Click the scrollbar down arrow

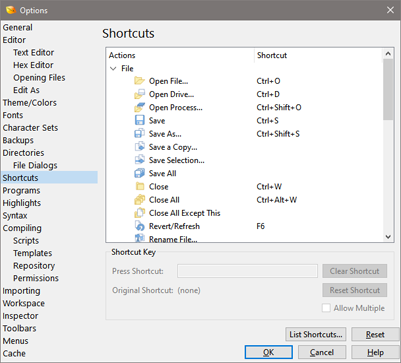388,237
